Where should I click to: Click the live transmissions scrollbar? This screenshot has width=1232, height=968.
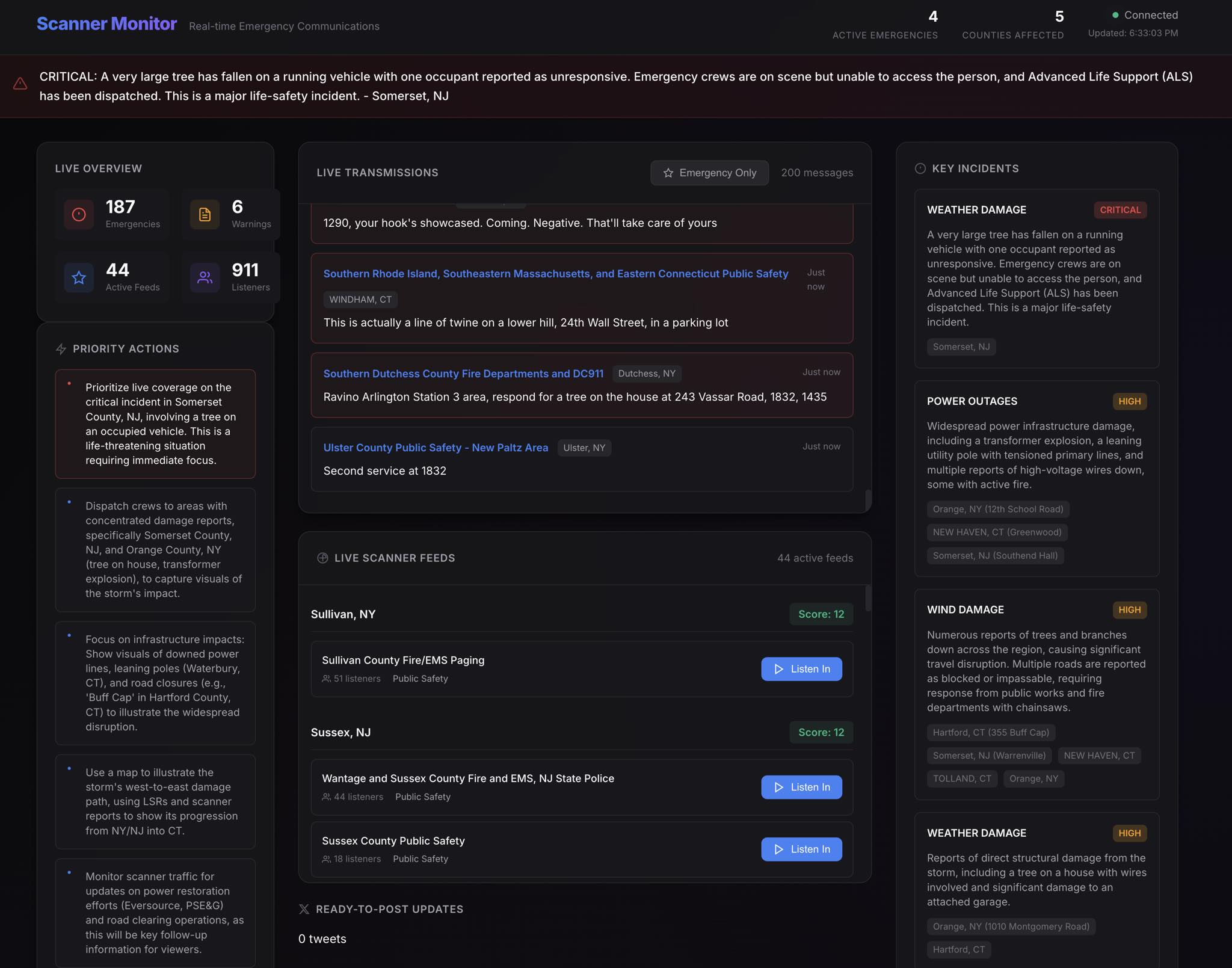(868, 500)
